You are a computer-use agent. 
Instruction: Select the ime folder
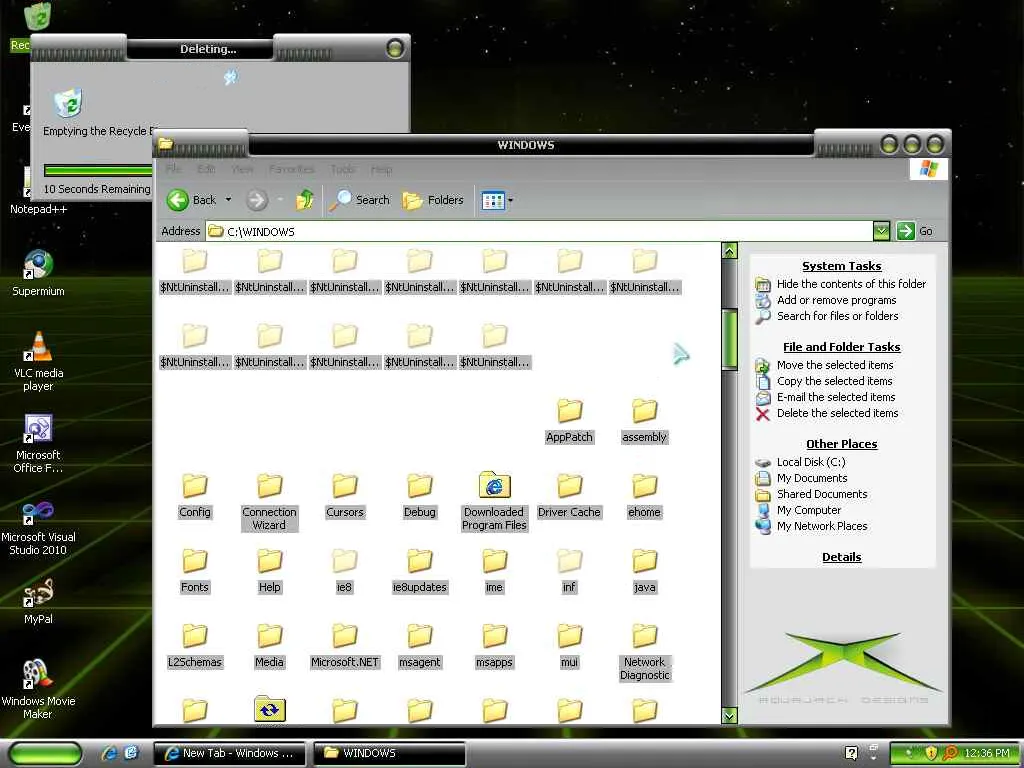[494, 571]
